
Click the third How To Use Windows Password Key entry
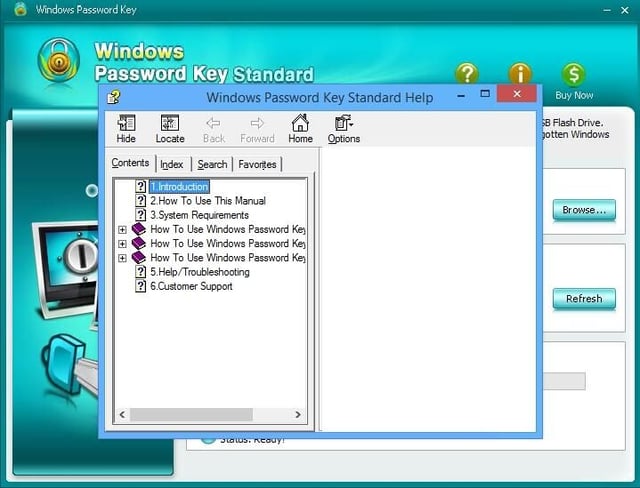(228, 258)
